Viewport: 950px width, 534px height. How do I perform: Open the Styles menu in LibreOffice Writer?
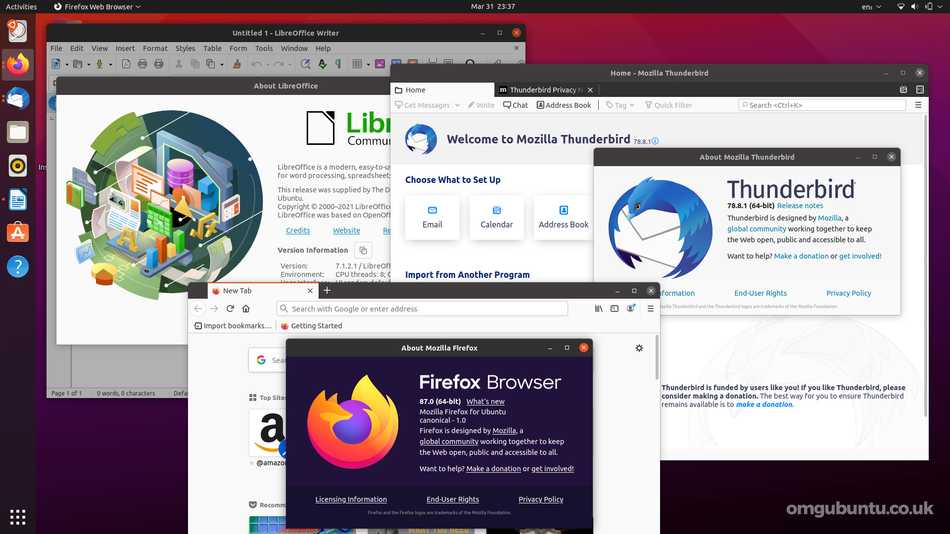pyautogui.click(x=185, y=48)
